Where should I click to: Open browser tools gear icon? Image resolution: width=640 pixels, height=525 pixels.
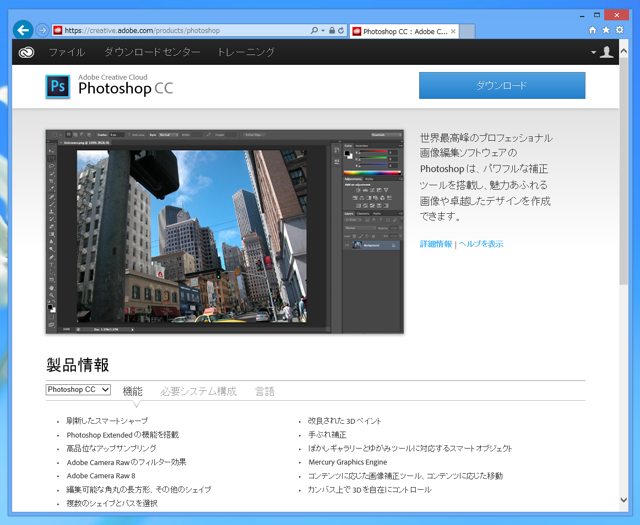pos(620,30)
